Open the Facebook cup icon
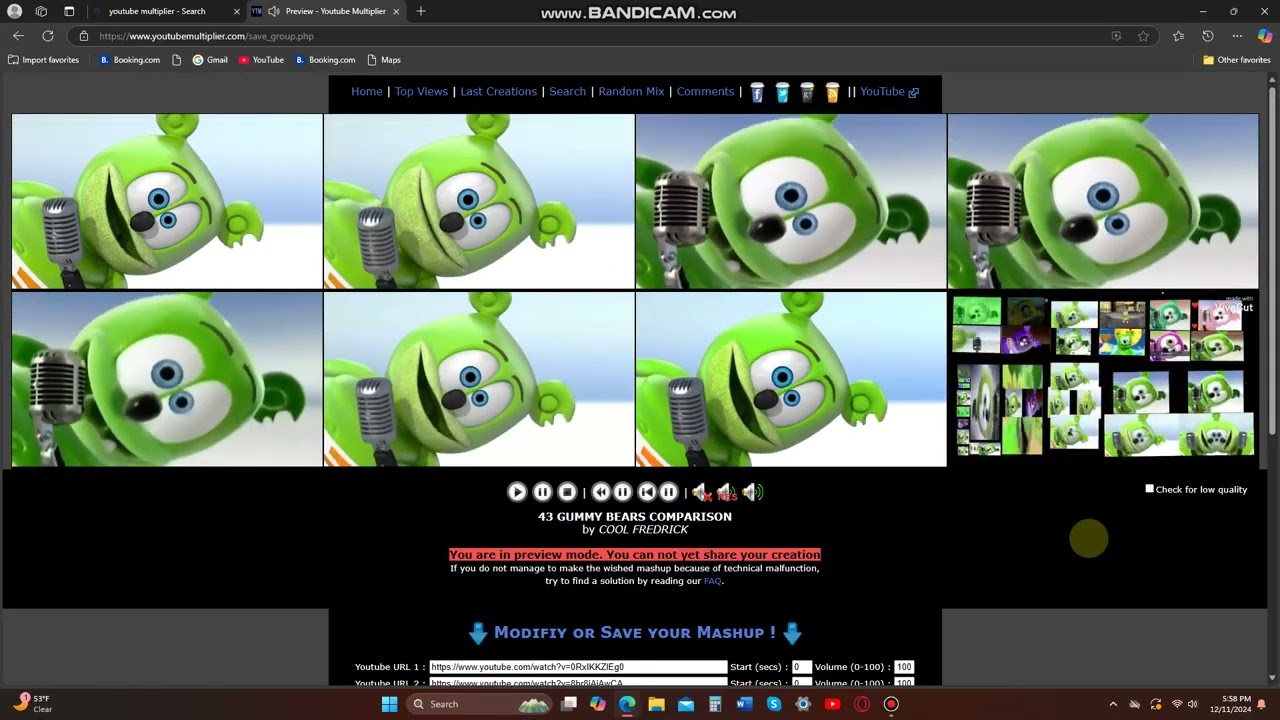The image size is (1280, 720). 757,92
